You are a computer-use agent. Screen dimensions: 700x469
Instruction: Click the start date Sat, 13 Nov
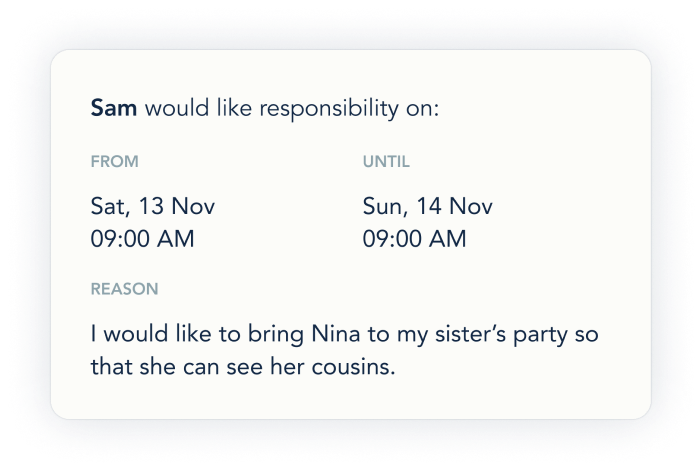coord(152,207)
